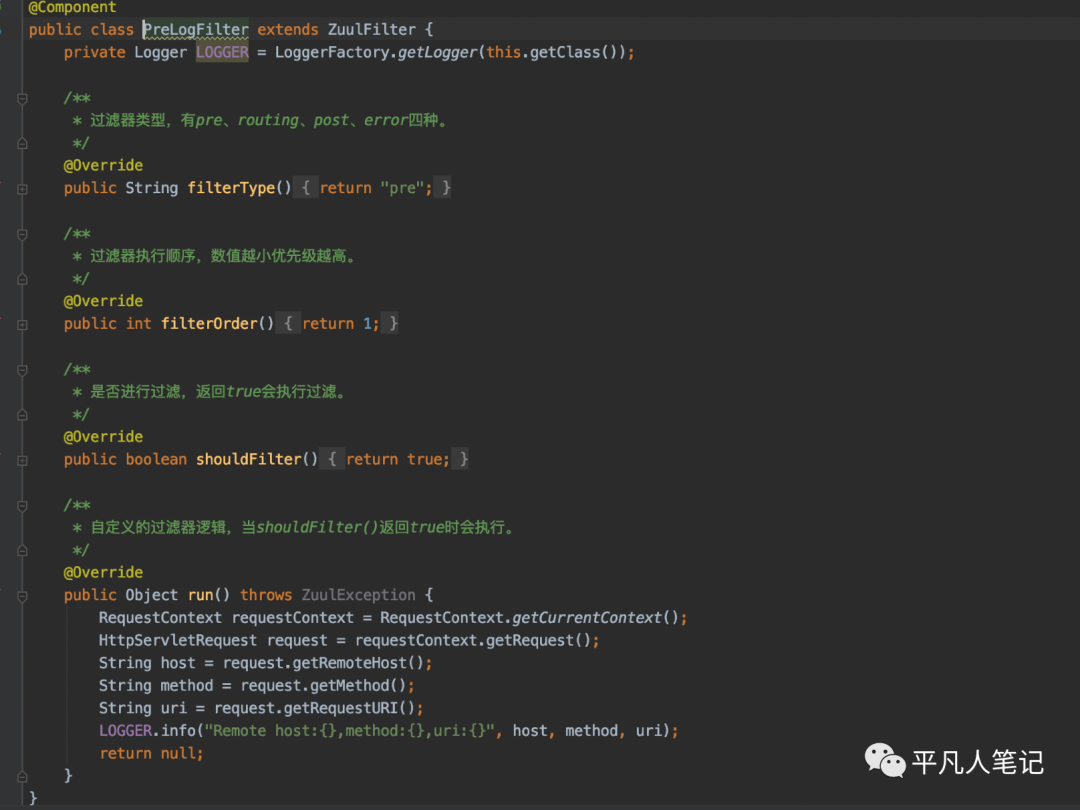The height and width of the screenshot is (810, 1080).
Task: Click the fold-end marker of filter order comment
Action: [x=22, y=279]
